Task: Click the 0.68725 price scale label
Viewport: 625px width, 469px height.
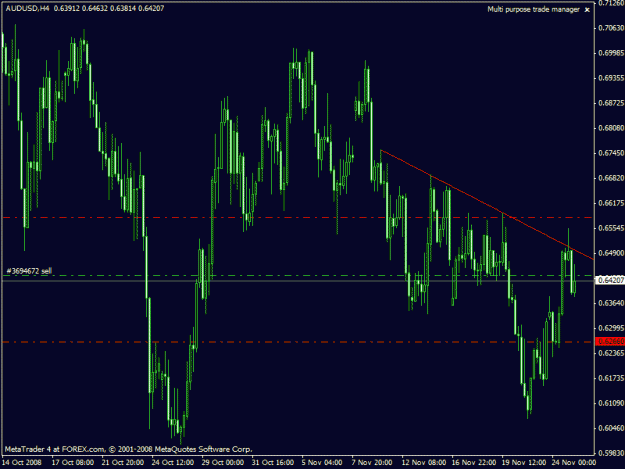Action: click(611, 103)
